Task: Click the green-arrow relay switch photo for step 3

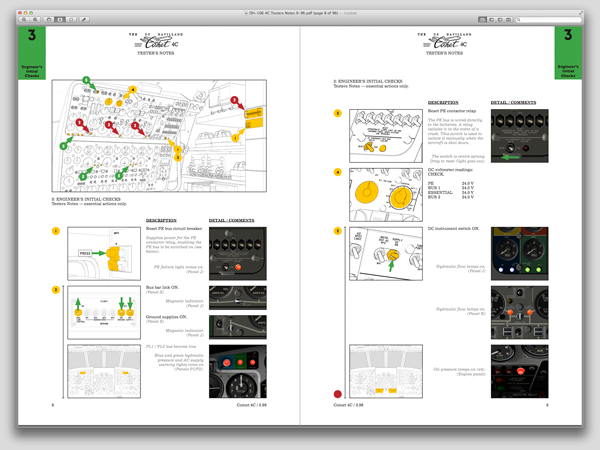Action: (520, 136)
